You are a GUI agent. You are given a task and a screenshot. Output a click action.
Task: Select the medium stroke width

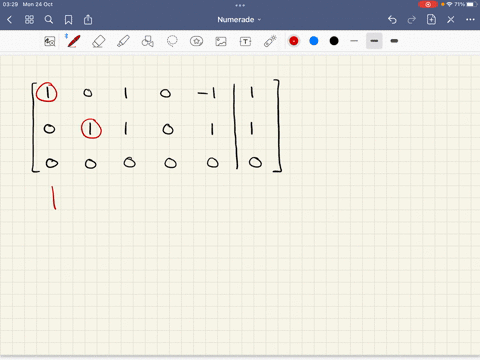tap(374, 41)
